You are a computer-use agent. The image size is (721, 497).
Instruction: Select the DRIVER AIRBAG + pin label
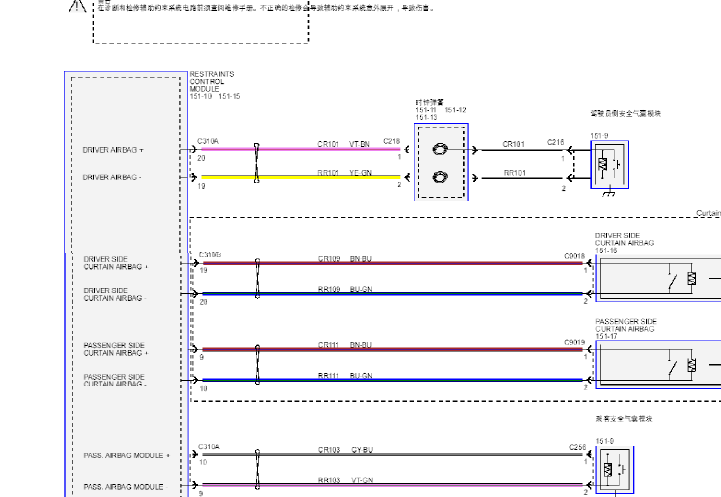pos(113,150)
